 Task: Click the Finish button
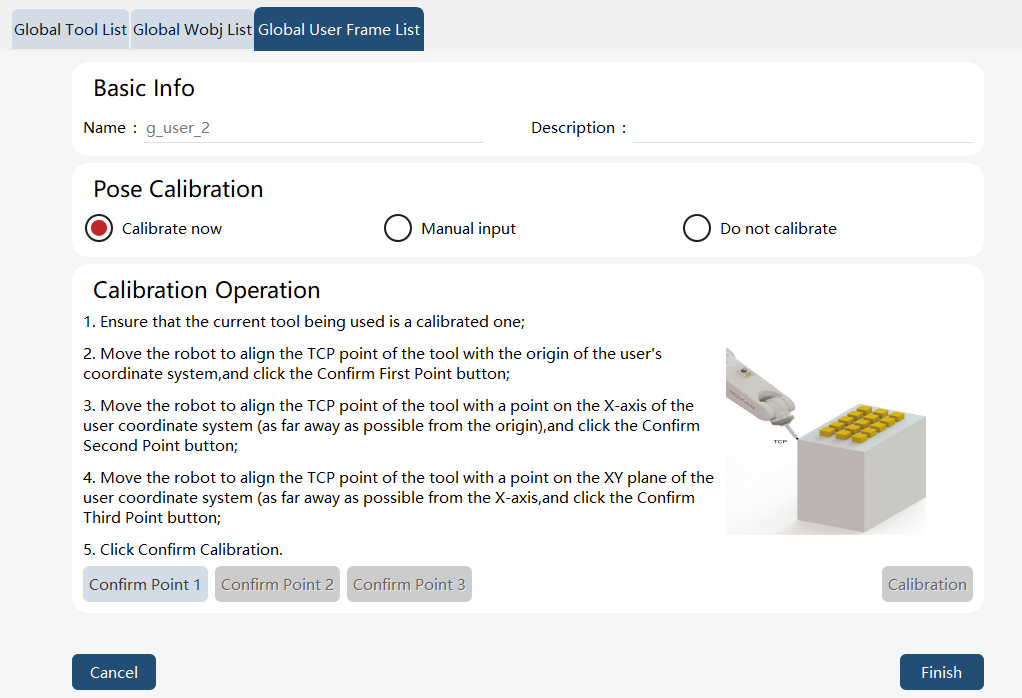[x=941, y=672]
